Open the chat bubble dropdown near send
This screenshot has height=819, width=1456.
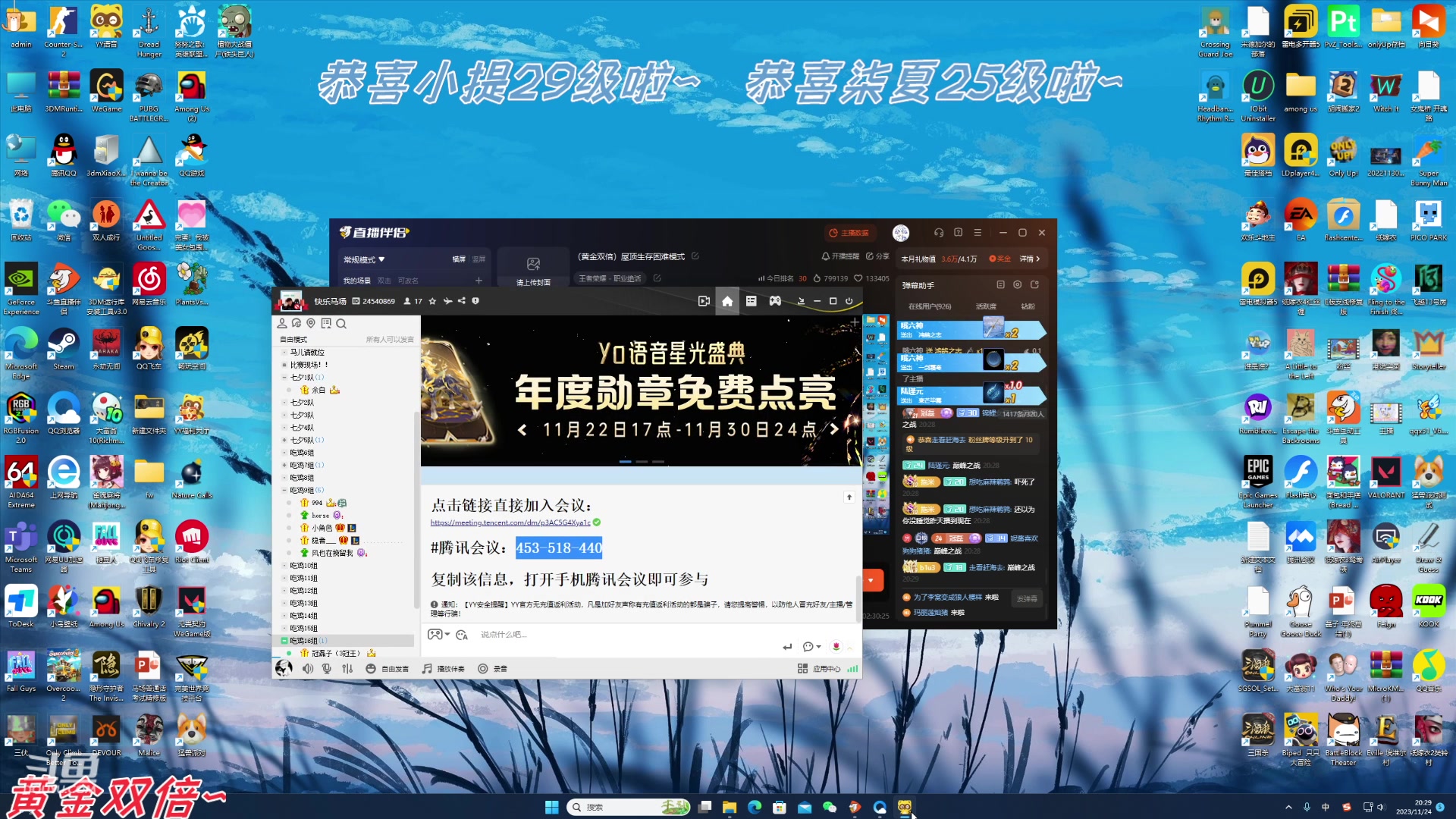(811, 647)
